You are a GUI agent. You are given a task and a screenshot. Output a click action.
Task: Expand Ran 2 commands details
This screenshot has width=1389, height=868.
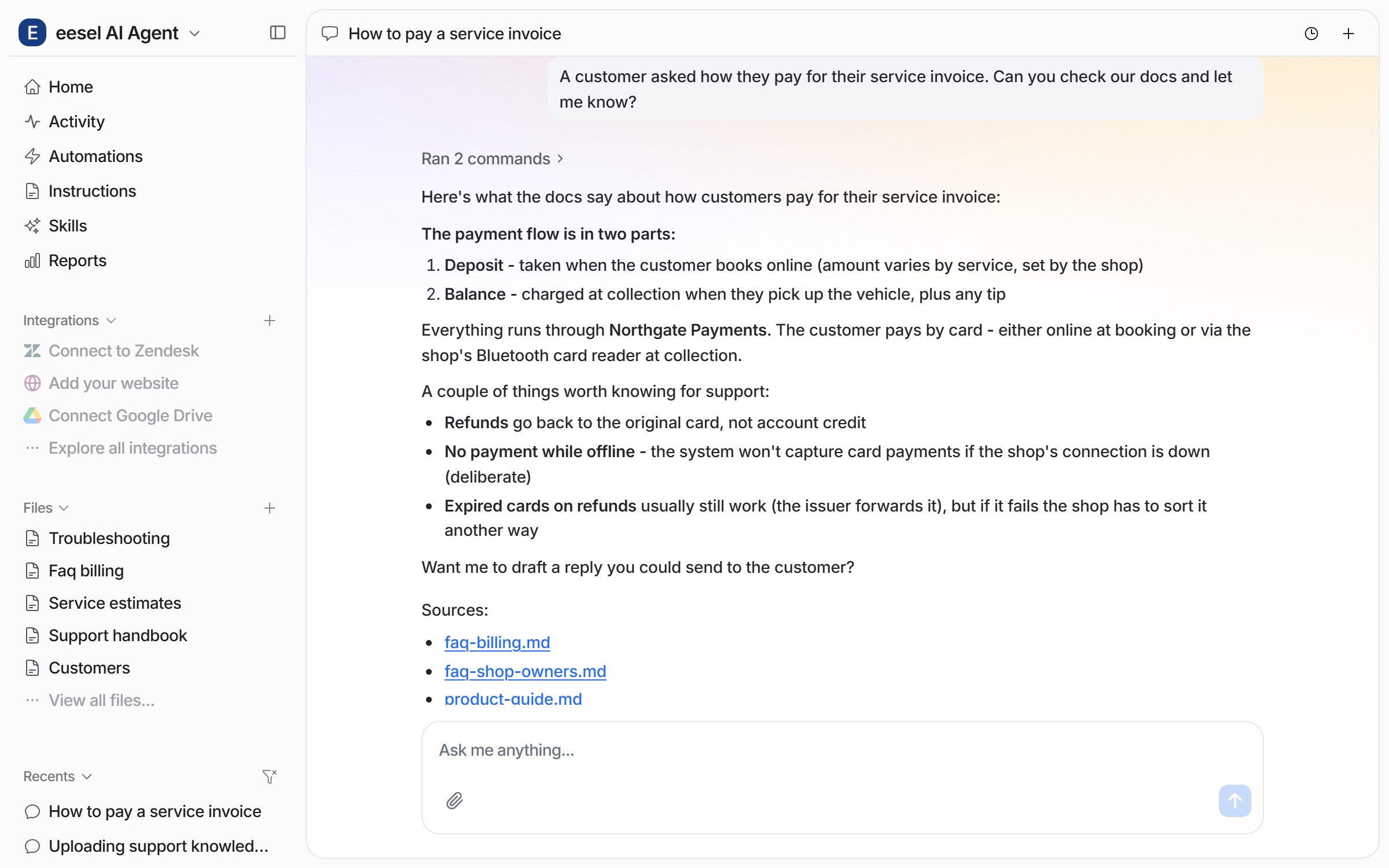[492, 159]
